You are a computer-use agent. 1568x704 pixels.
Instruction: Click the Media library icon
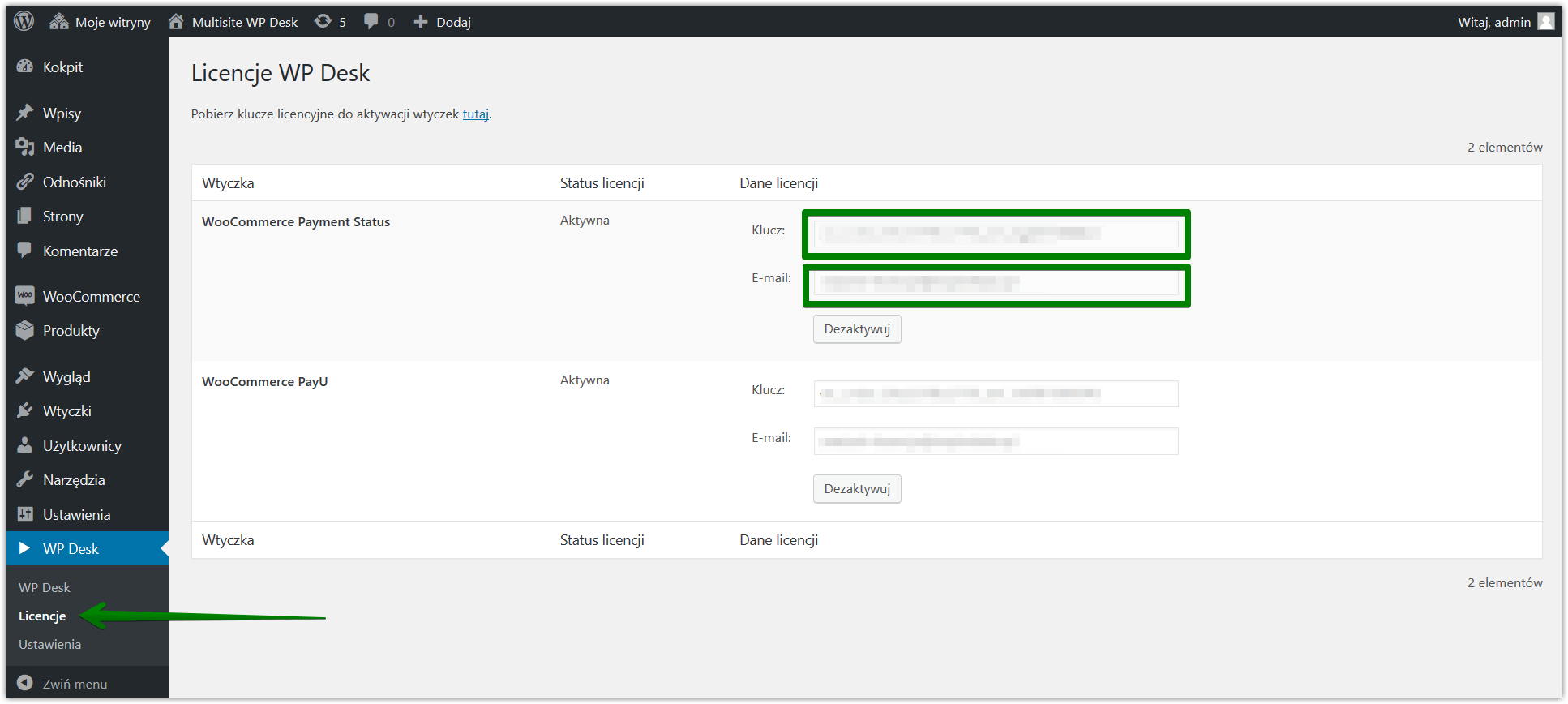pyautogui.click(x=25, y=147)
